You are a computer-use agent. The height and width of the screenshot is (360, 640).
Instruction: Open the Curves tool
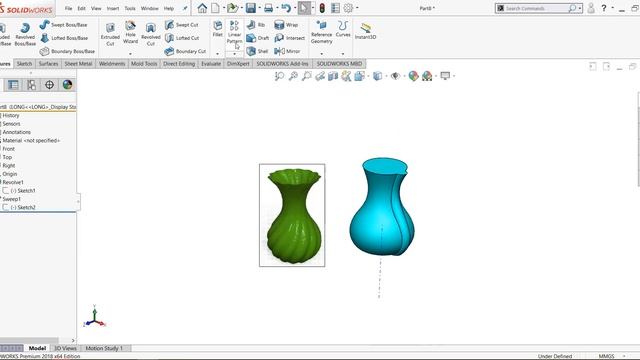pos(343,29)
